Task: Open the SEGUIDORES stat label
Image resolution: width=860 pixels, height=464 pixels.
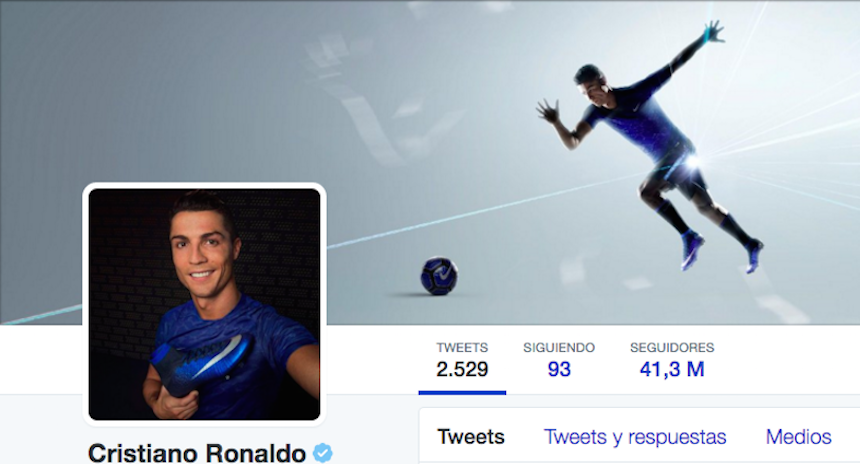Action: click(x=672, y=348)
